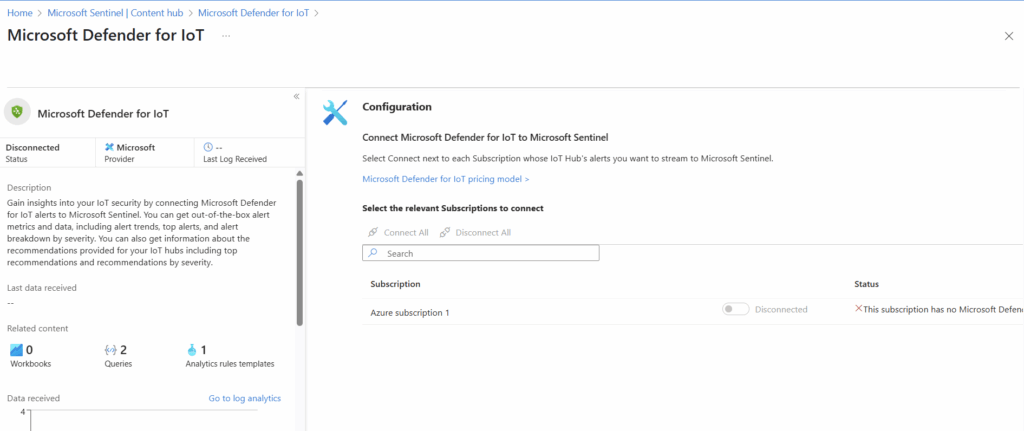Viewport: 1024px width, 431px height.
Task: Click the red X status icon
Action: coord(859,309)
